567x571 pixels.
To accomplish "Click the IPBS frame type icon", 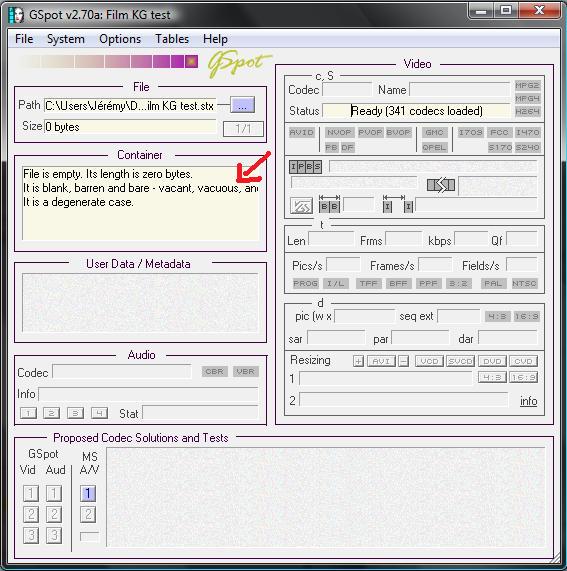I will coord(305,167).
